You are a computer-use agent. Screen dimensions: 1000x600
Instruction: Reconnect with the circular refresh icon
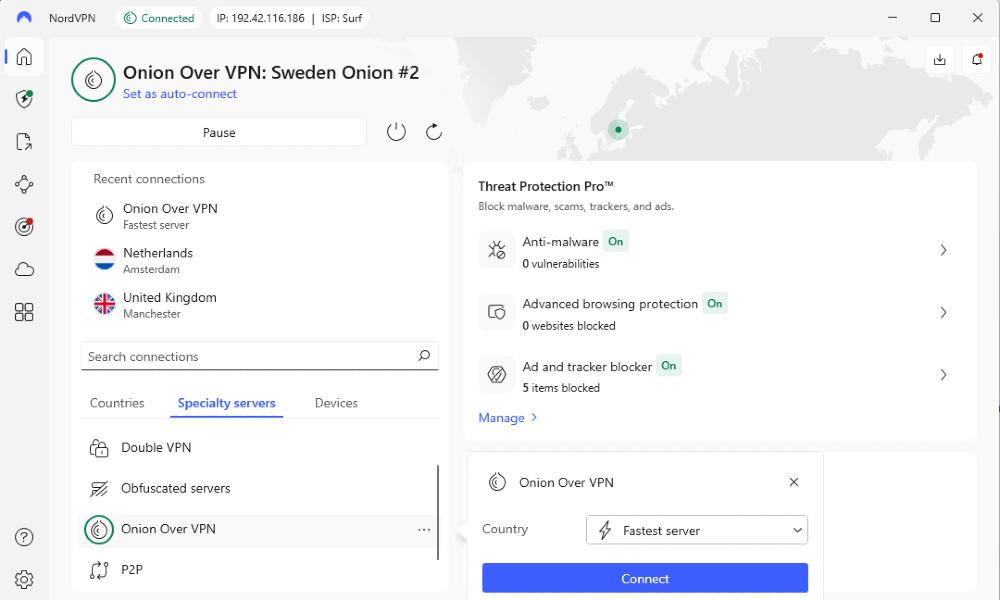pos(432,131)
